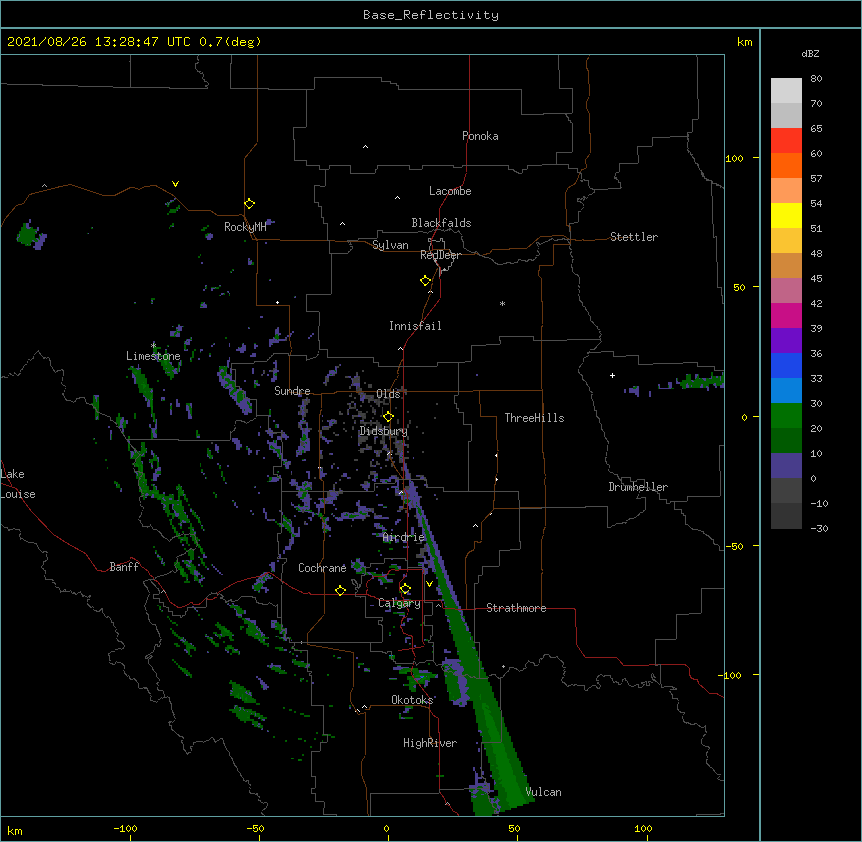Click the yellow marker south of RedDeer

[x=425, y=281]
